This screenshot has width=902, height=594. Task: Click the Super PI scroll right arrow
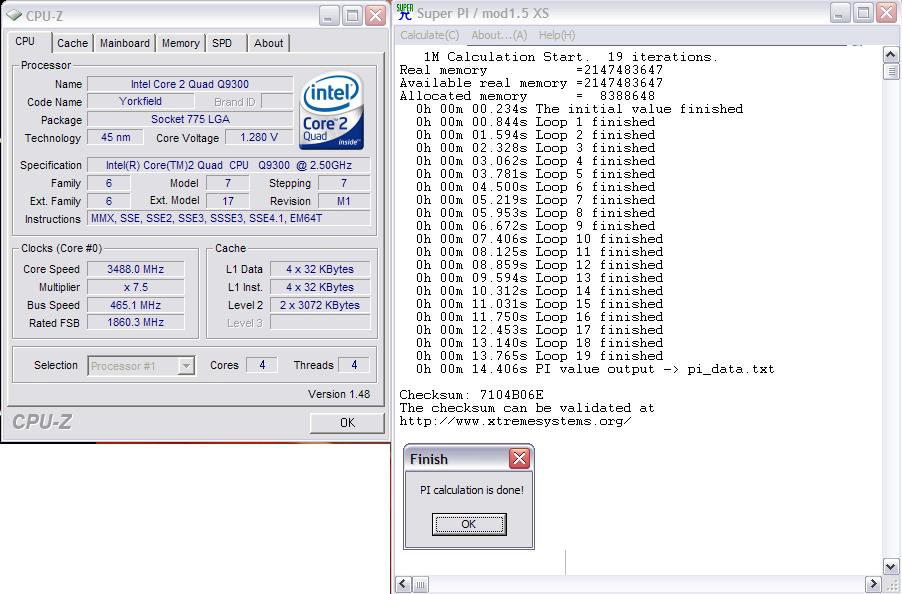pos(873,584)
